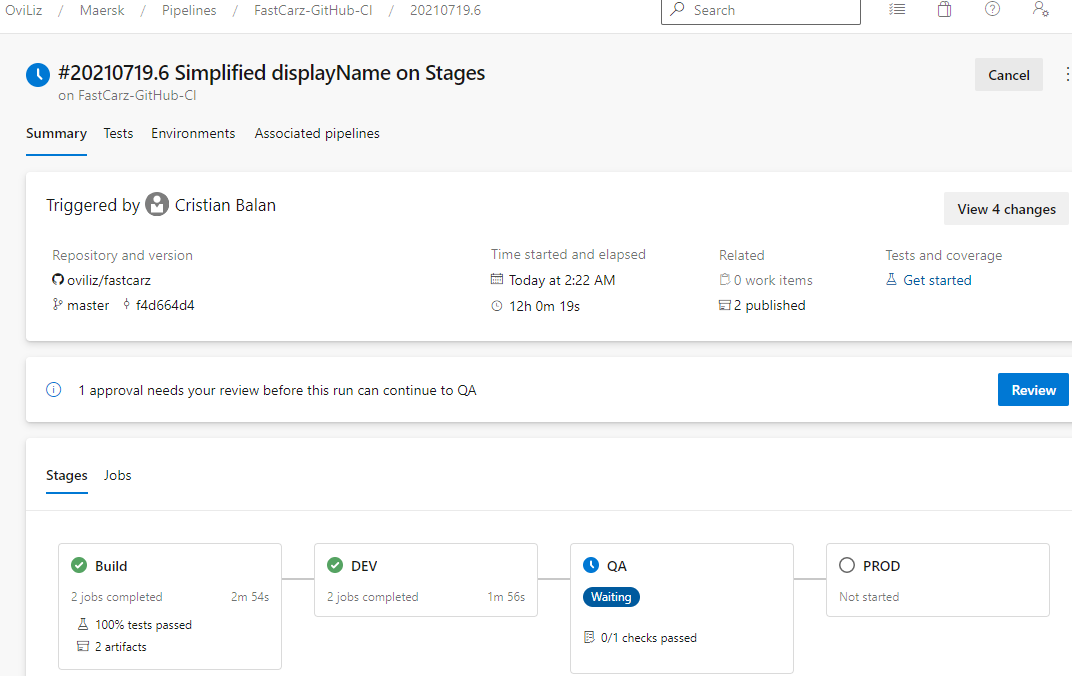Viewport: 1072px width, 676px height.
Task: Open the help question mark icon
Action: [x=992, y=9]
